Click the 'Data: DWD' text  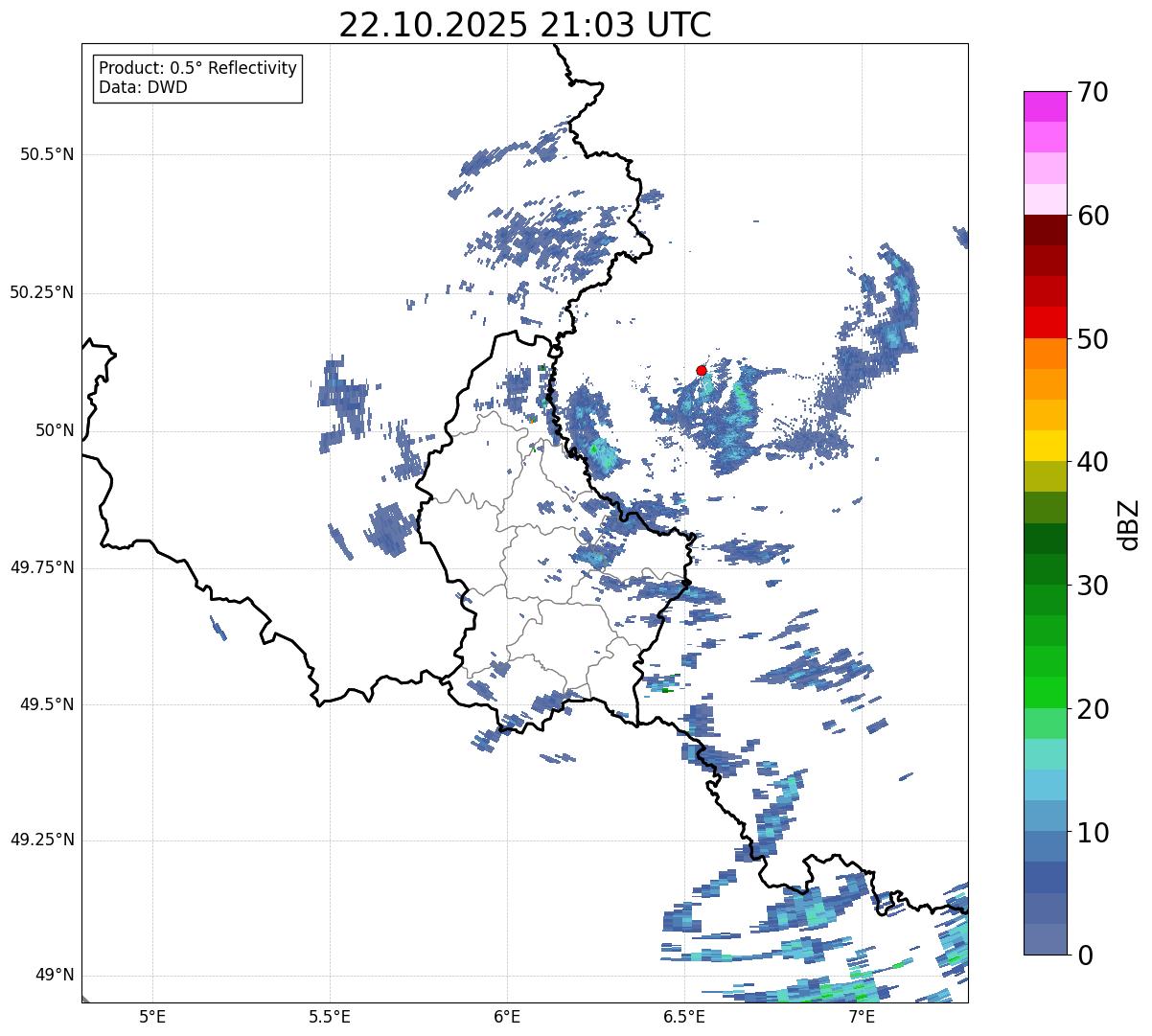[143, 87]
